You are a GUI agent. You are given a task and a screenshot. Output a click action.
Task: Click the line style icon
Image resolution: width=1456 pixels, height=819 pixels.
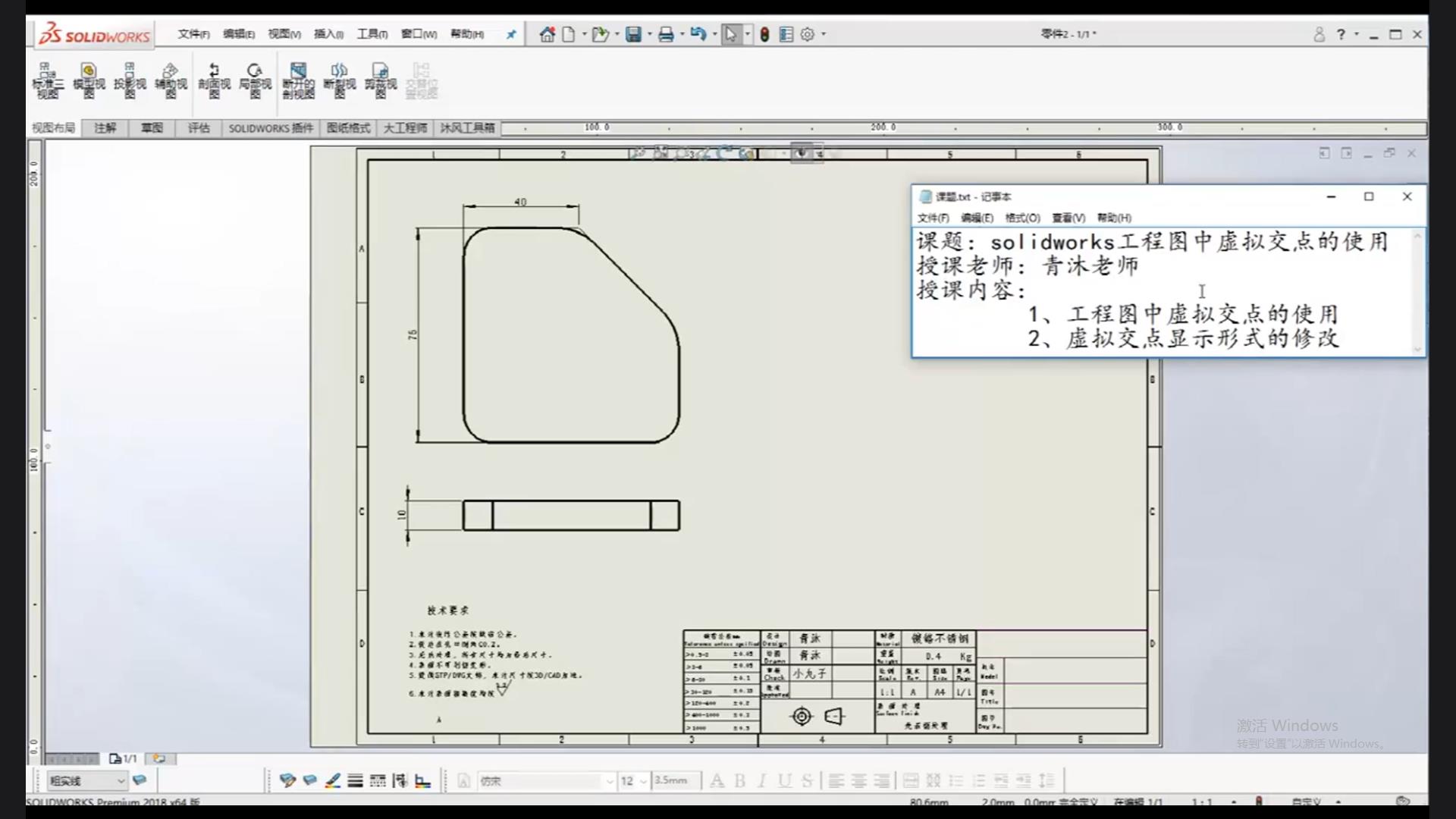(x=378, y=780)
